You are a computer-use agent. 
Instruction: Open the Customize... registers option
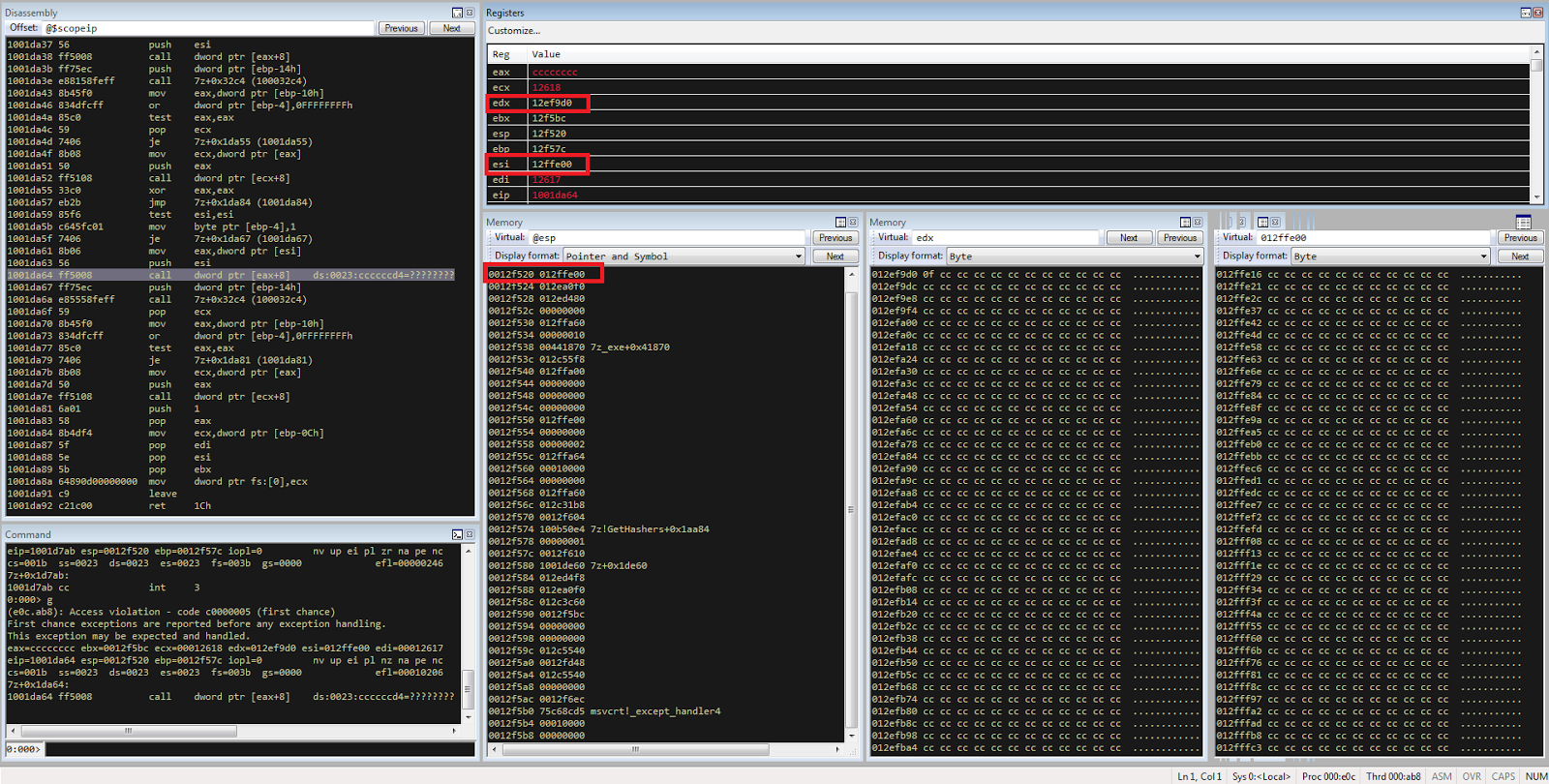[514, 31]
